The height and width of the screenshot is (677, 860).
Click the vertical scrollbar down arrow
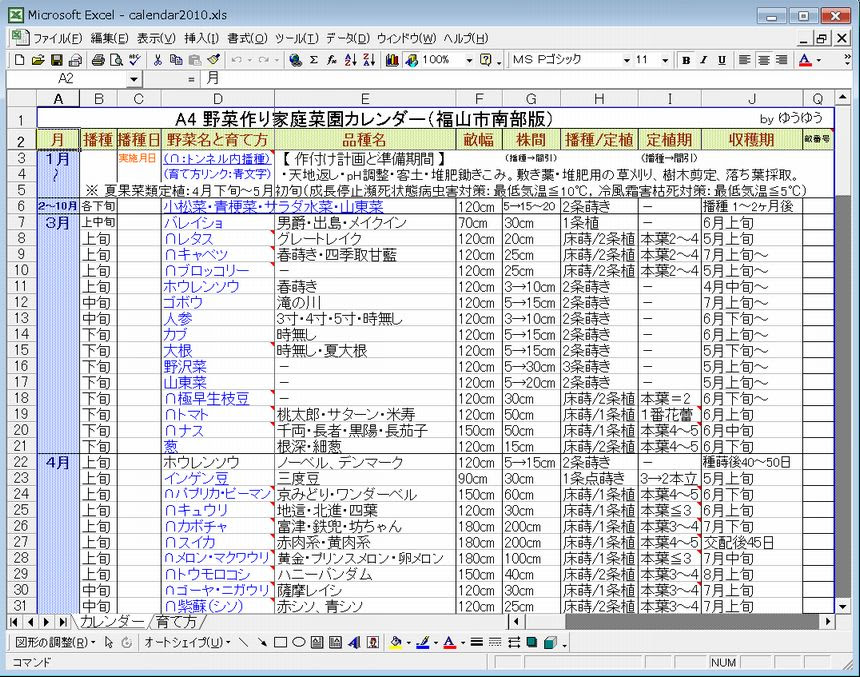[843, 606]
